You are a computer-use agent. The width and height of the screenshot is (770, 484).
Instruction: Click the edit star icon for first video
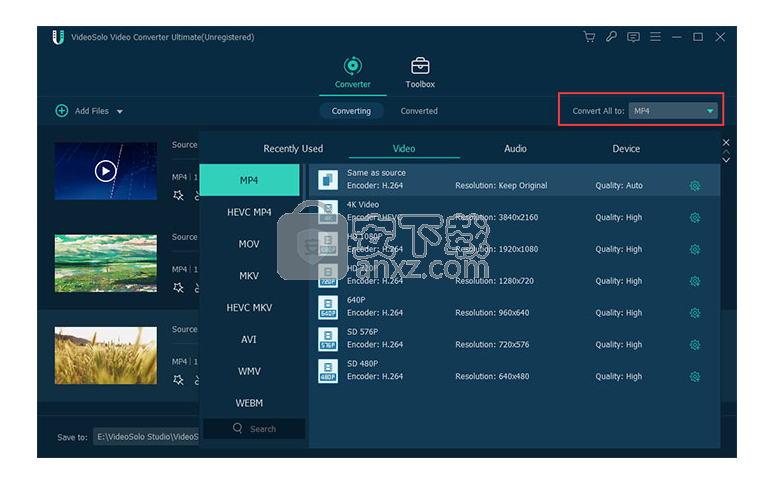[x=178, y=195]
